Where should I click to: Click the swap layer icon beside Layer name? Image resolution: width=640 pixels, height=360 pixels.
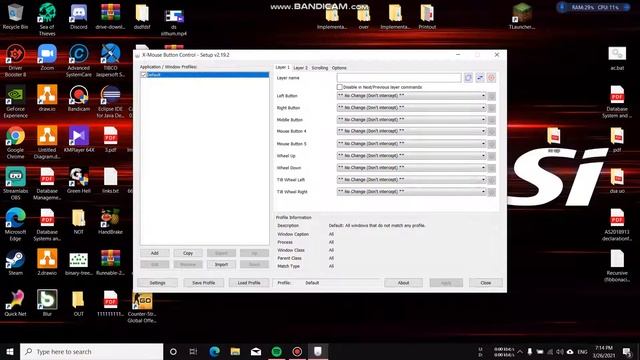(480, 78)
